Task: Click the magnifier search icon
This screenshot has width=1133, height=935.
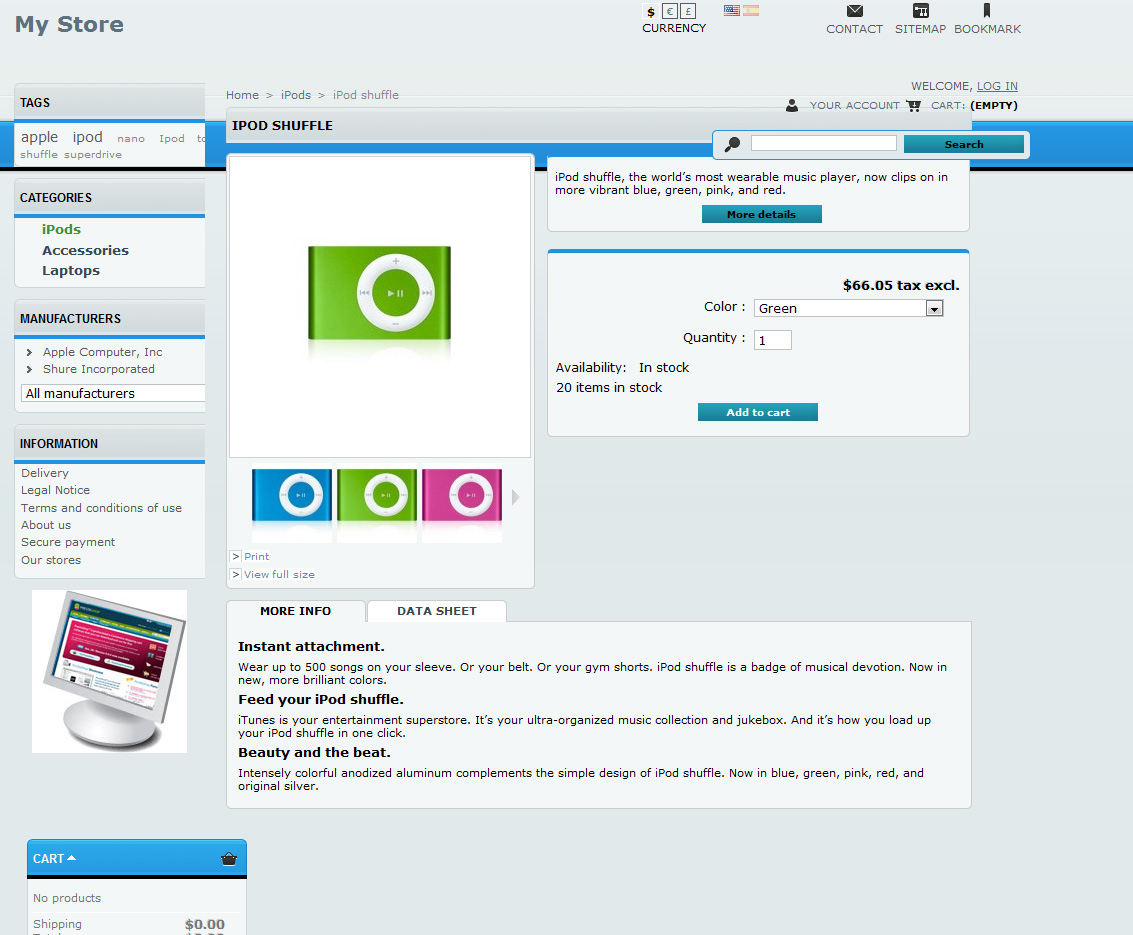Action: click(x=732, y=144)
